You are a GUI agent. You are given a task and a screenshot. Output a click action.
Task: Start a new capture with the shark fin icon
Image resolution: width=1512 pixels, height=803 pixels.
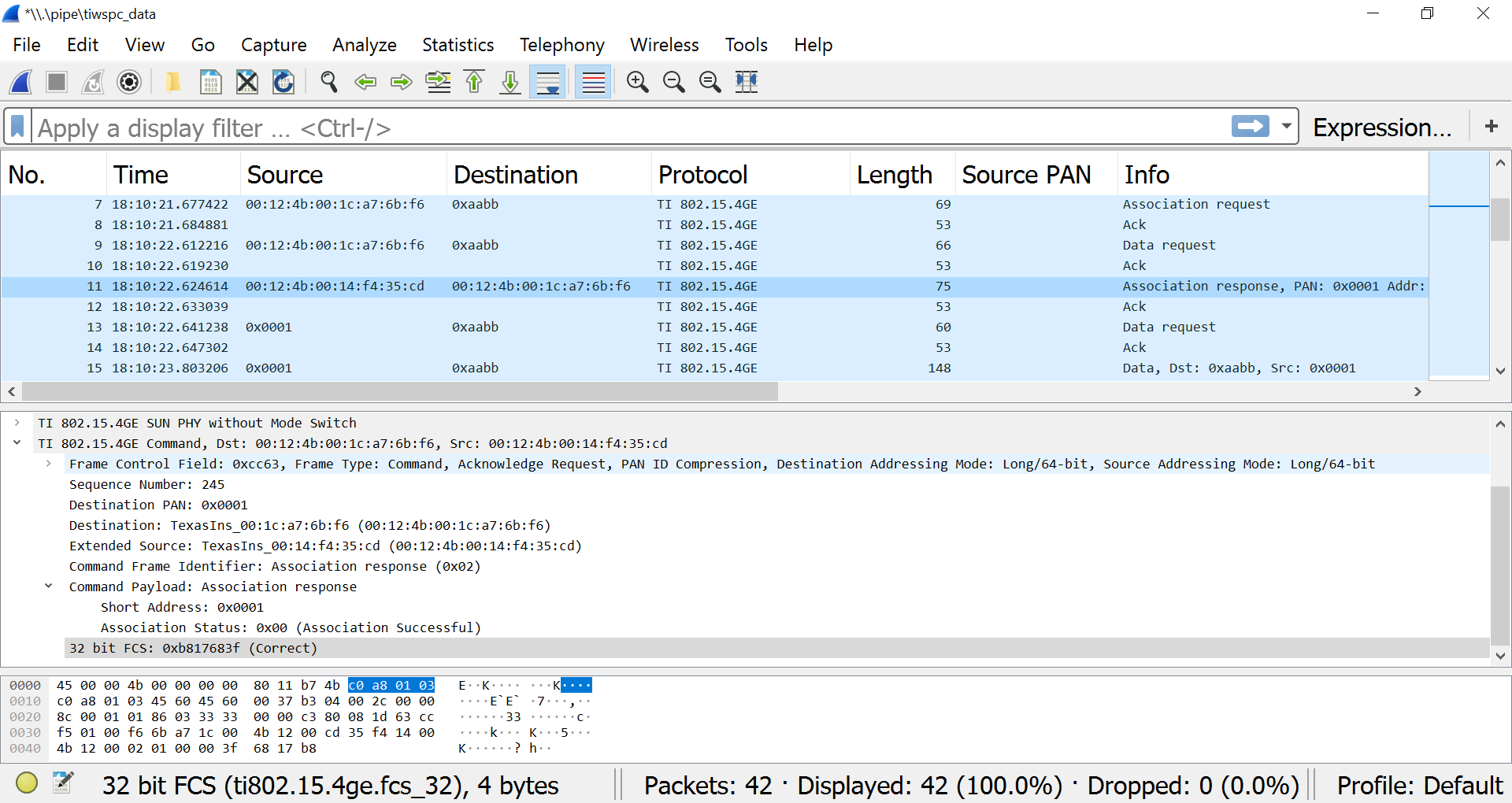[21, 82]
